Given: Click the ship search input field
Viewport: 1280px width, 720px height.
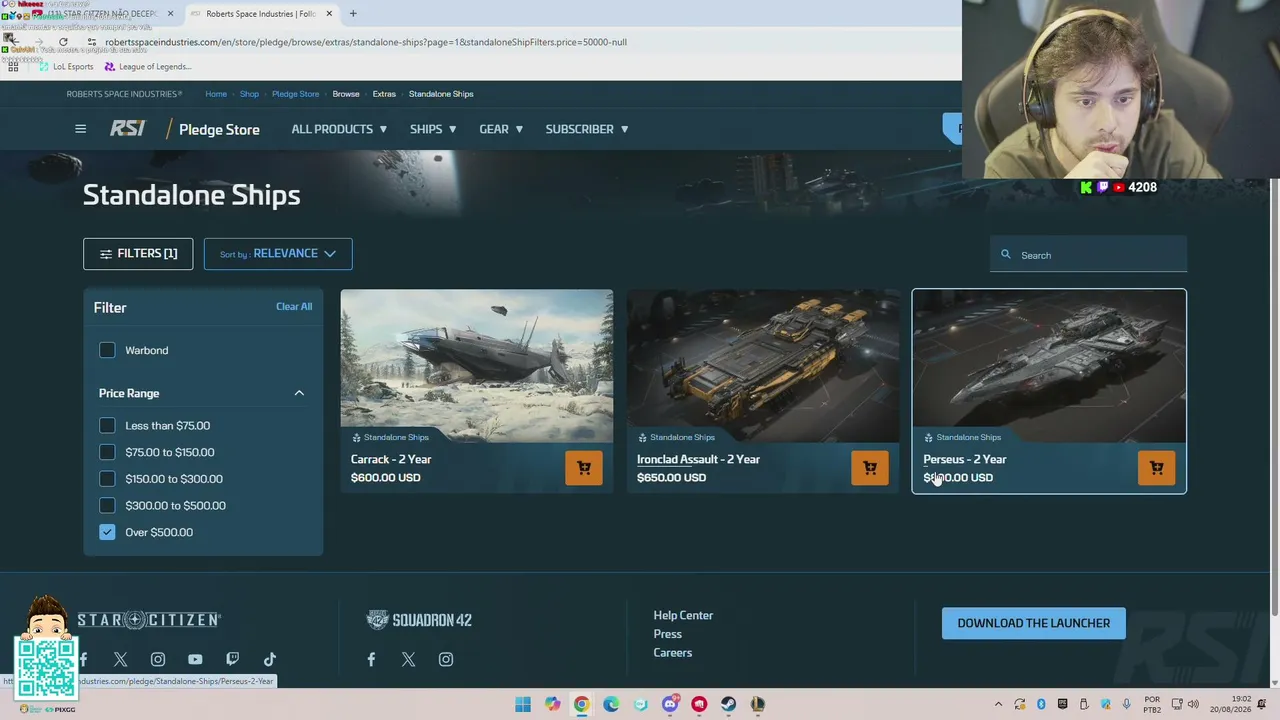Looking at the screenshot, I should tap(1088, 255).
